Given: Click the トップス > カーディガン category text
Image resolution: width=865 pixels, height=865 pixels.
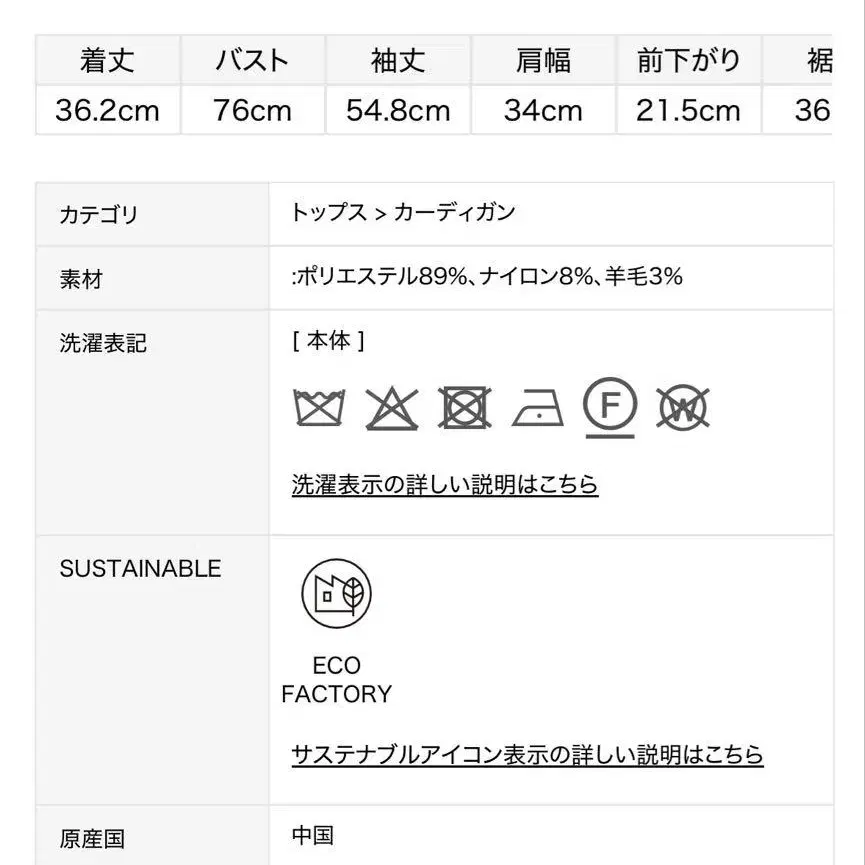Looking at the screenshot, I should pyautogui.click(x=403, y=213).
